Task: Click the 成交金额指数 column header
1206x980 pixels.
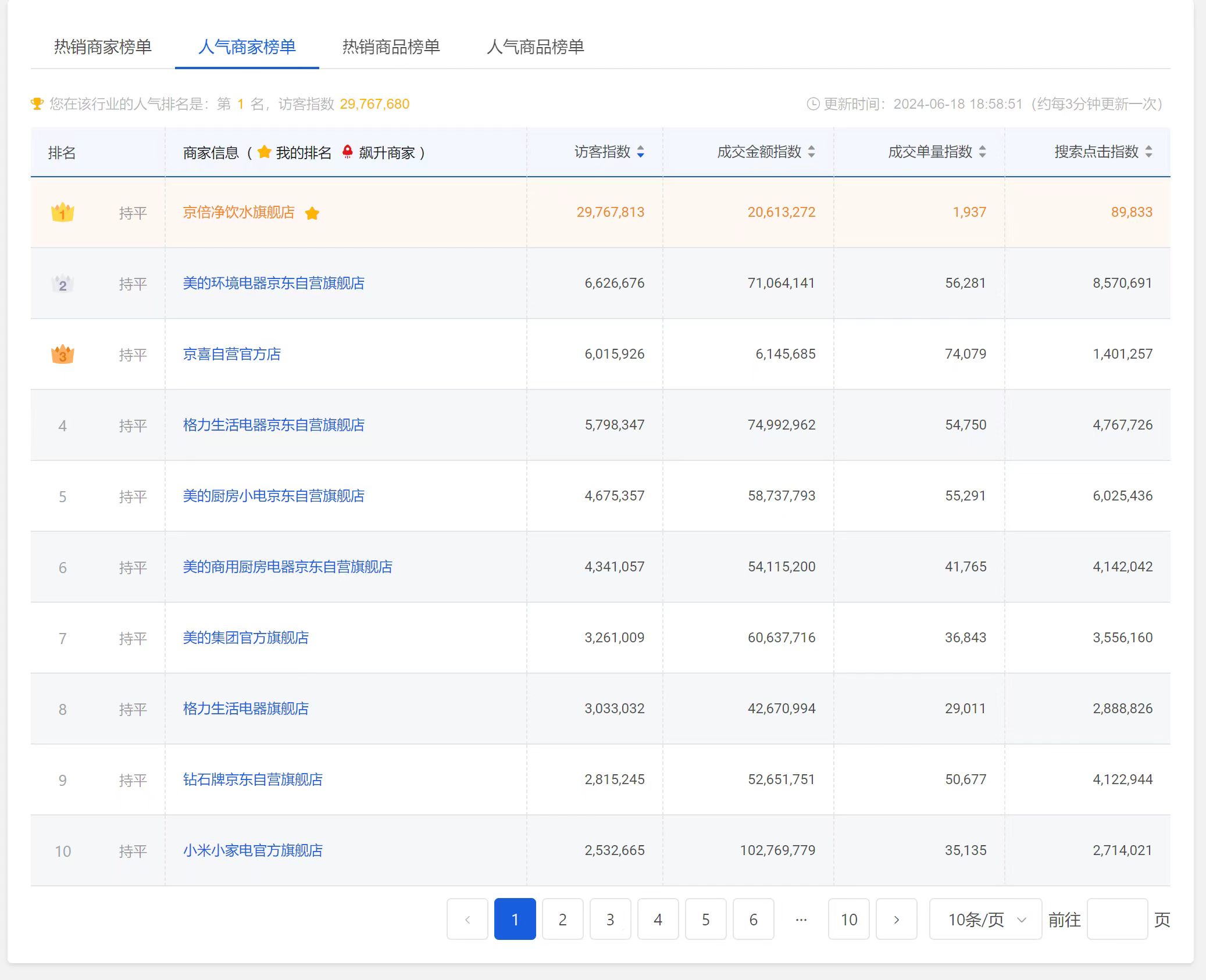Action: pos(759,152)
